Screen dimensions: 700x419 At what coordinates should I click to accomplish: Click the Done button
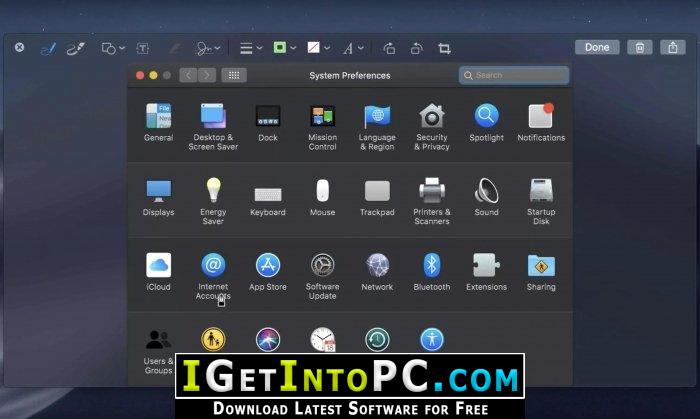coord(597,47)
